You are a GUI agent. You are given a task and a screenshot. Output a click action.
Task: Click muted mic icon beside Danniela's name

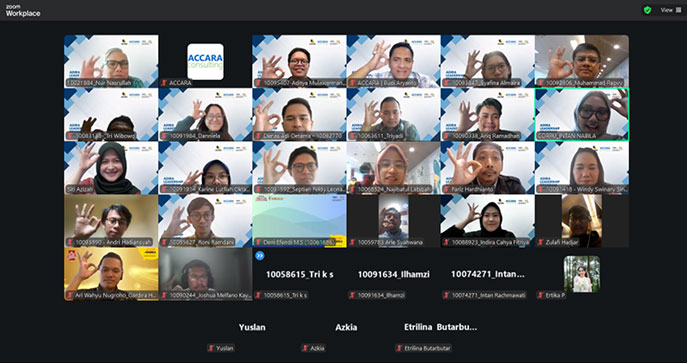164,136
